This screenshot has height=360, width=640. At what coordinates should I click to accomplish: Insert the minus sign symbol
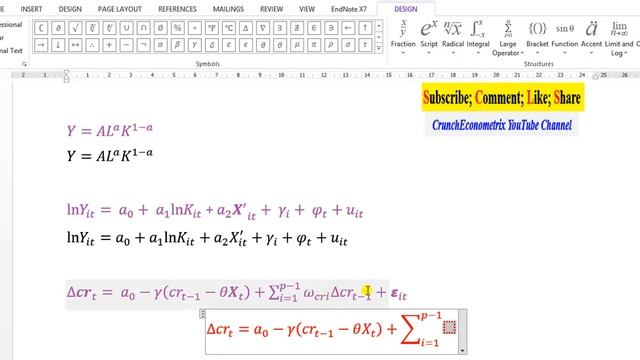(x=126, y=45)
